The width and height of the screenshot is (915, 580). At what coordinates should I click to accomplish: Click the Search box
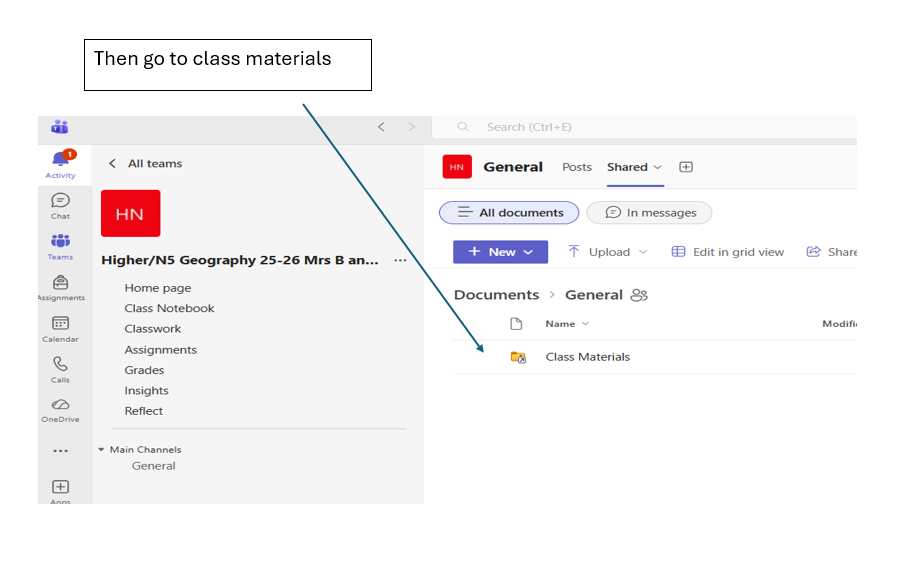point(644,127)
